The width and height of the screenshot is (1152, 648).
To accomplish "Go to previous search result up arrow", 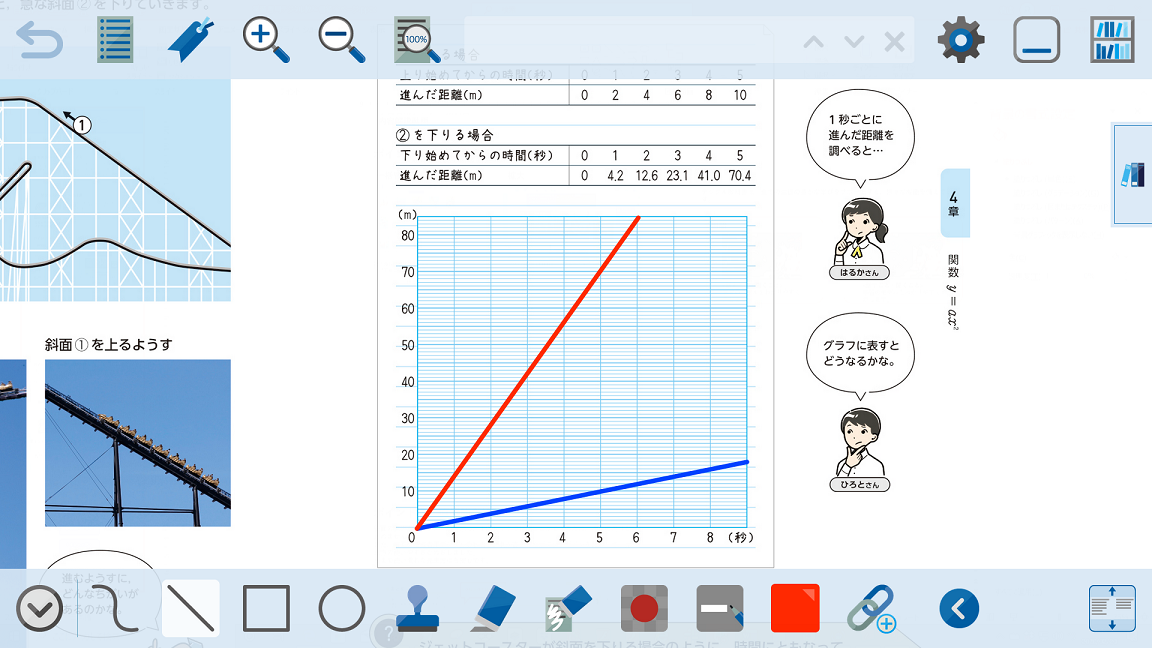I will (x=813, y=42).
